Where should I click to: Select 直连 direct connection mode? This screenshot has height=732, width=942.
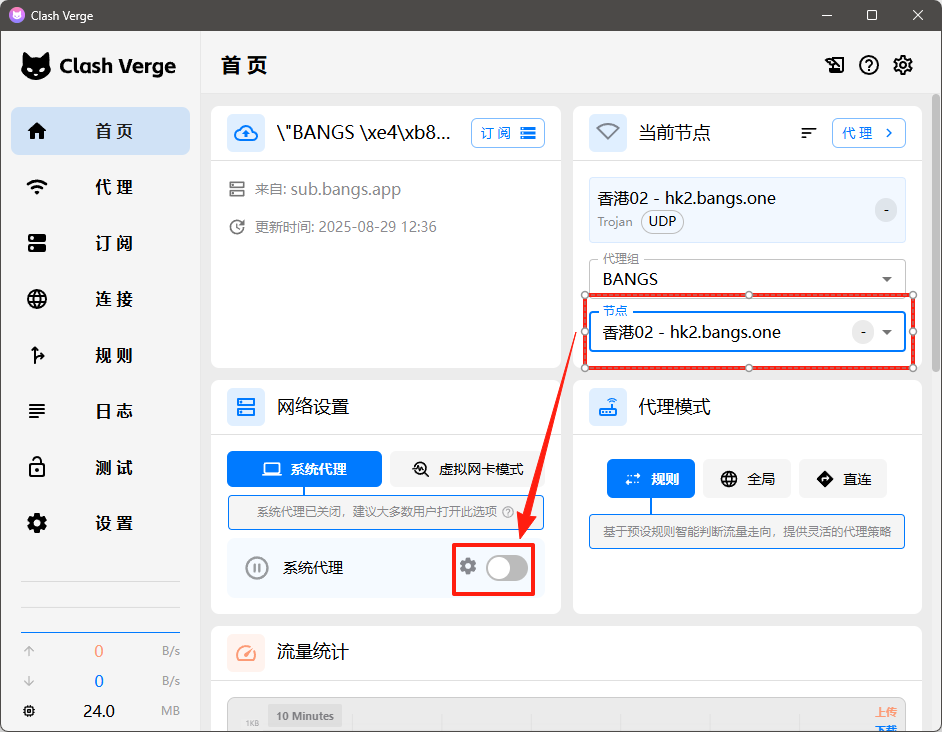pyautogui.click(x=842, y=479)
